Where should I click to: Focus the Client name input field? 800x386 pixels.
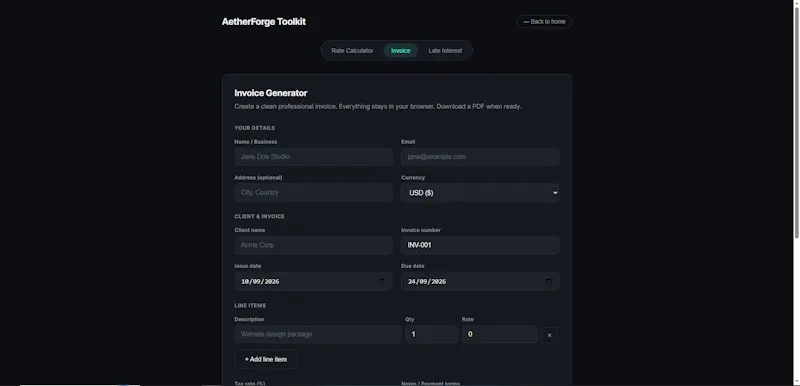click(x=313, y=245)
